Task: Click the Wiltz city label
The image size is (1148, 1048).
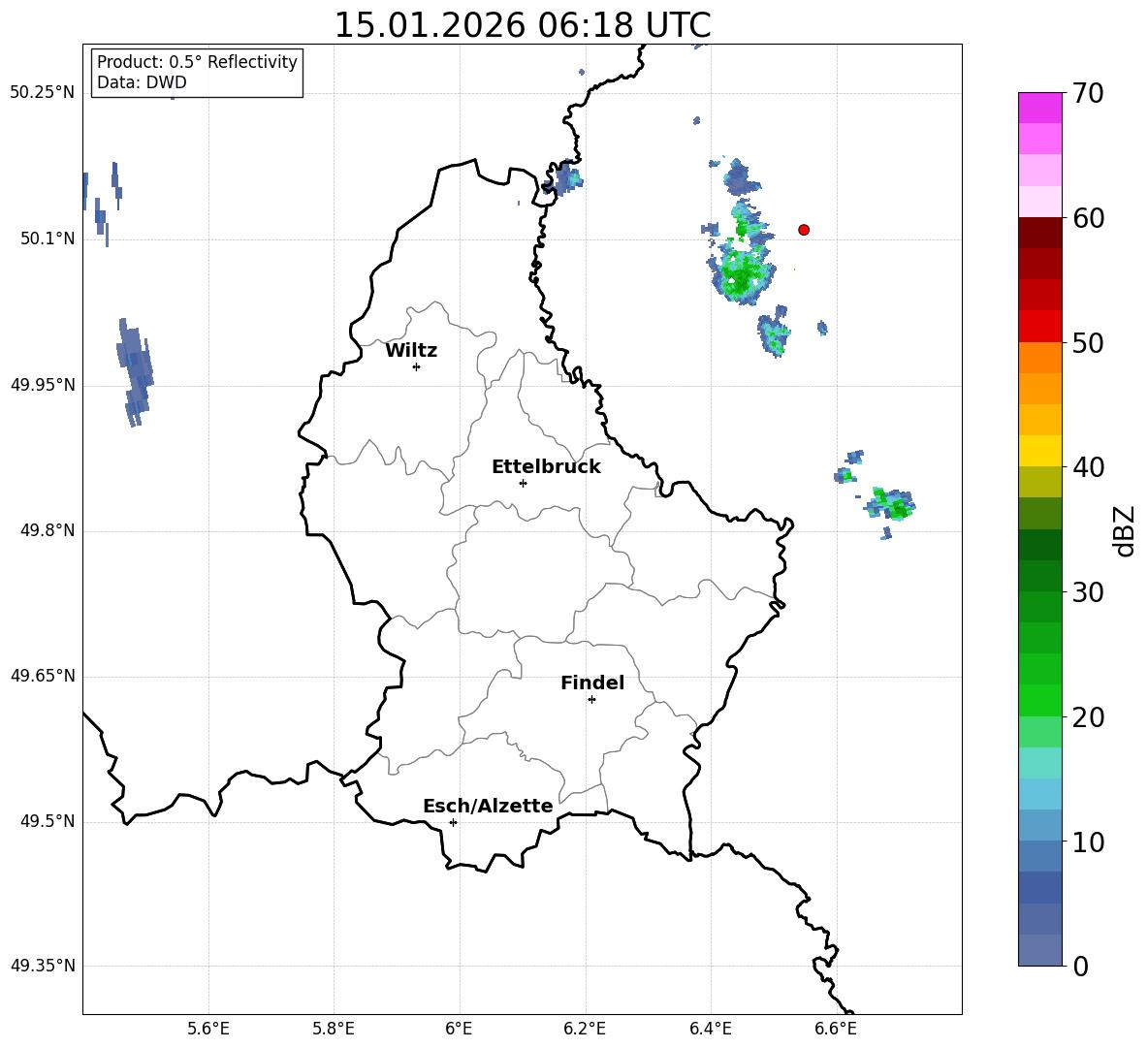Action: tap(411, 351)
